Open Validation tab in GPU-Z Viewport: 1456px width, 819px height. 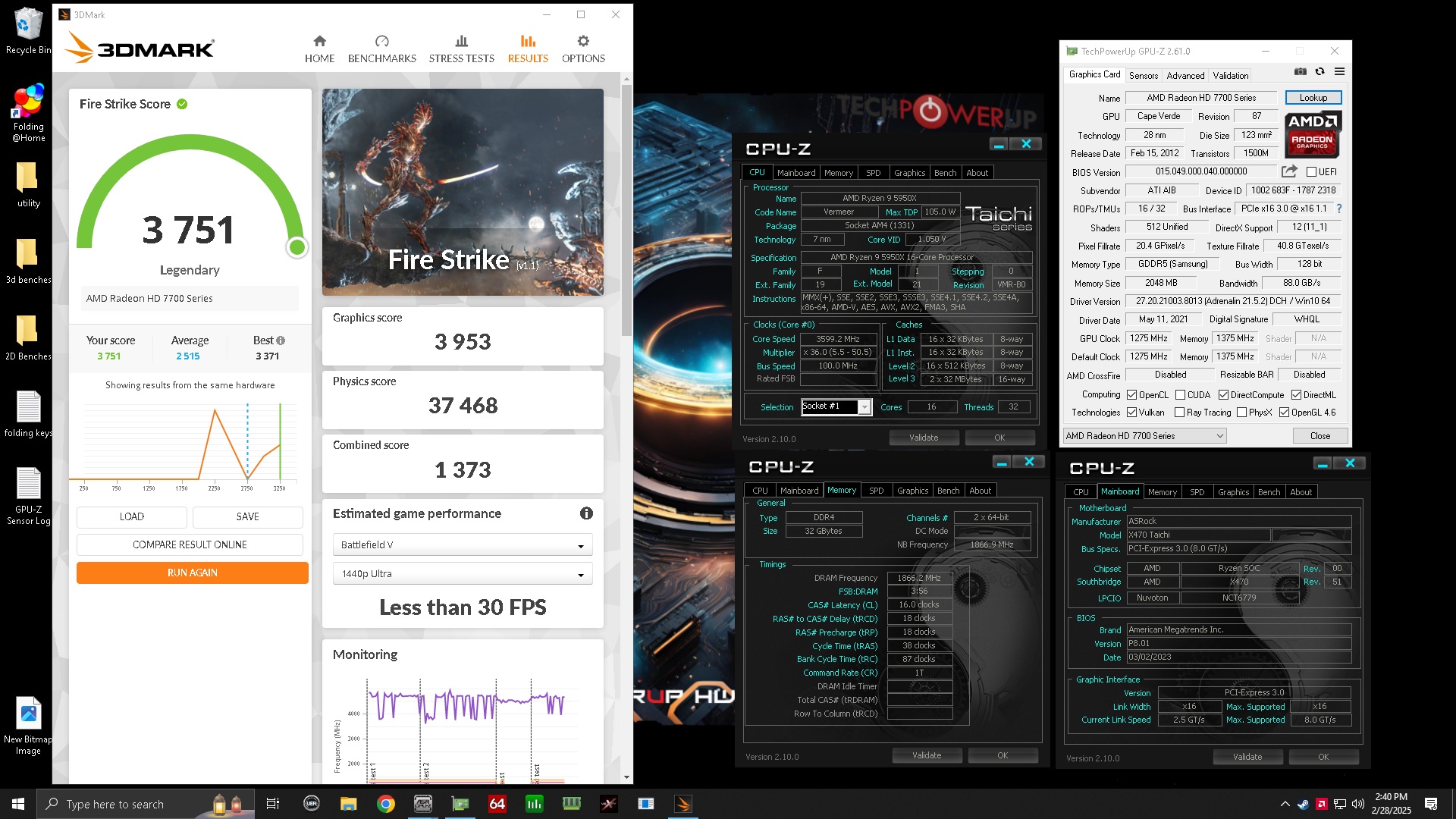[x=1230, y=75]
